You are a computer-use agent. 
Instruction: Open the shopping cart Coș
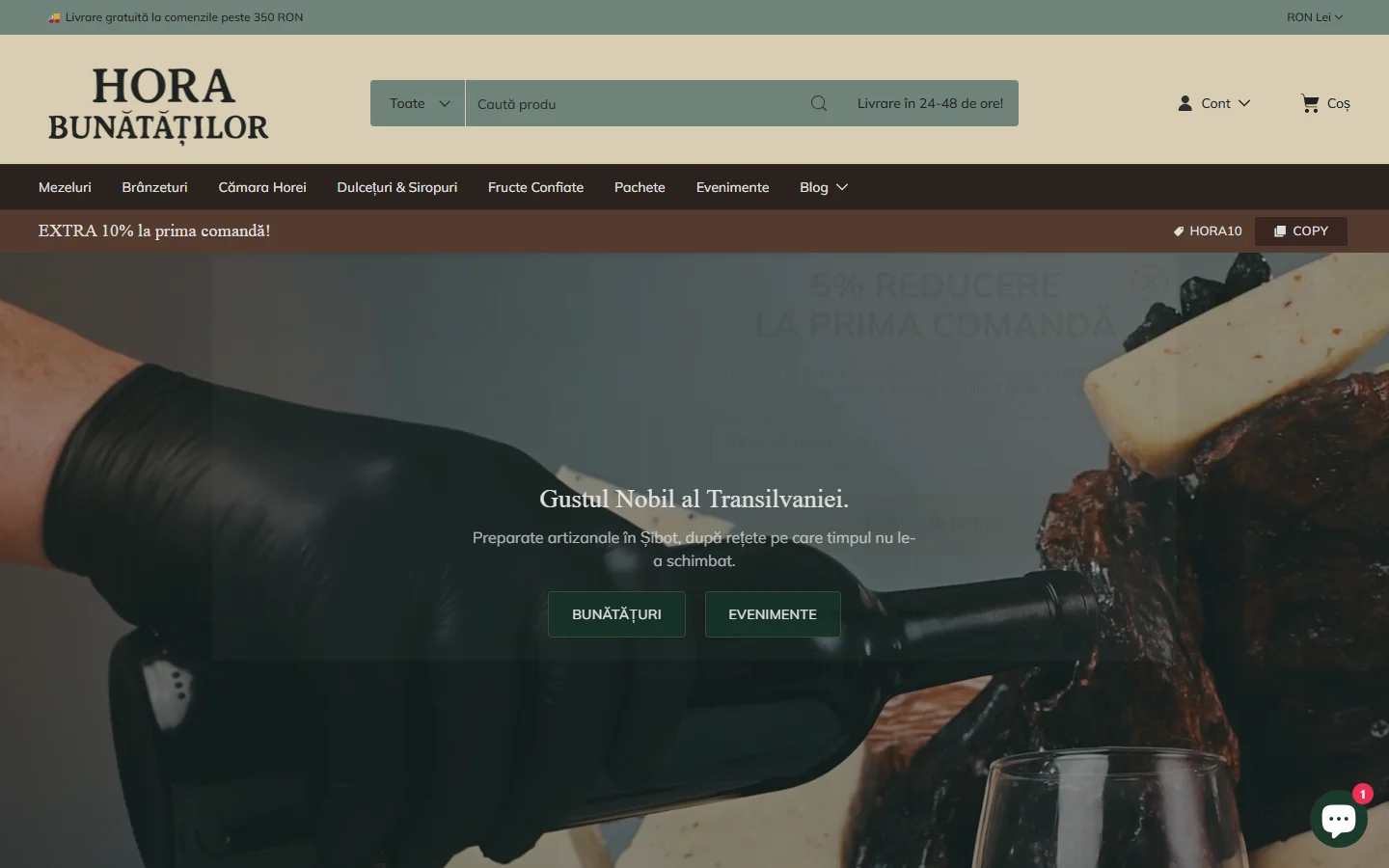point(1325,103)
